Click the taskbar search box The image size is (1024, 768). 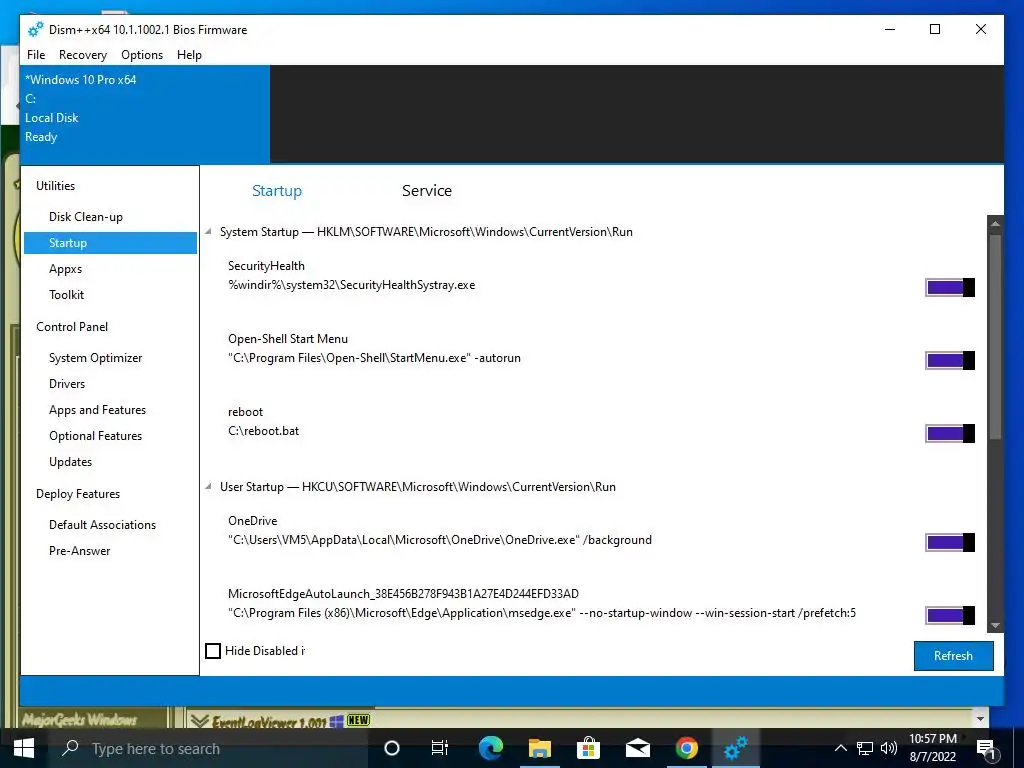pyautogui.click(x=209, y=748)
